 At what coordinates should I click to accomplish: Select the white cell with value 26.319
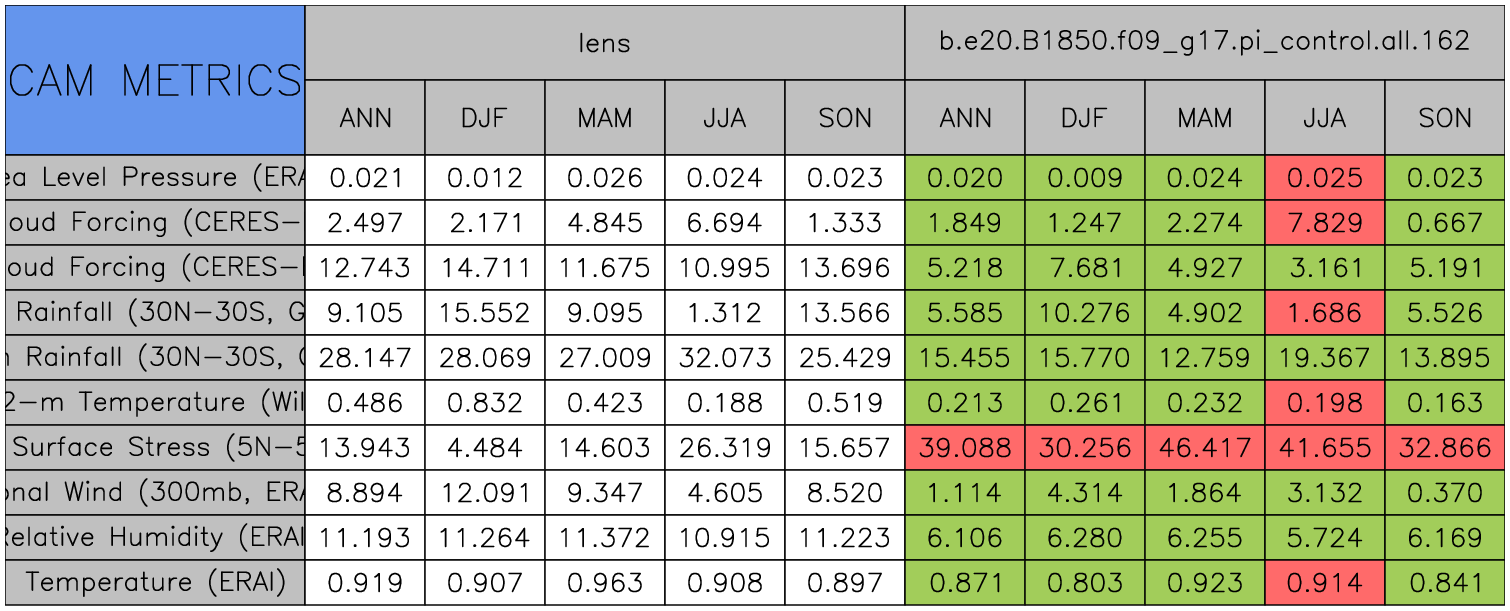click(x=724, y=447)
